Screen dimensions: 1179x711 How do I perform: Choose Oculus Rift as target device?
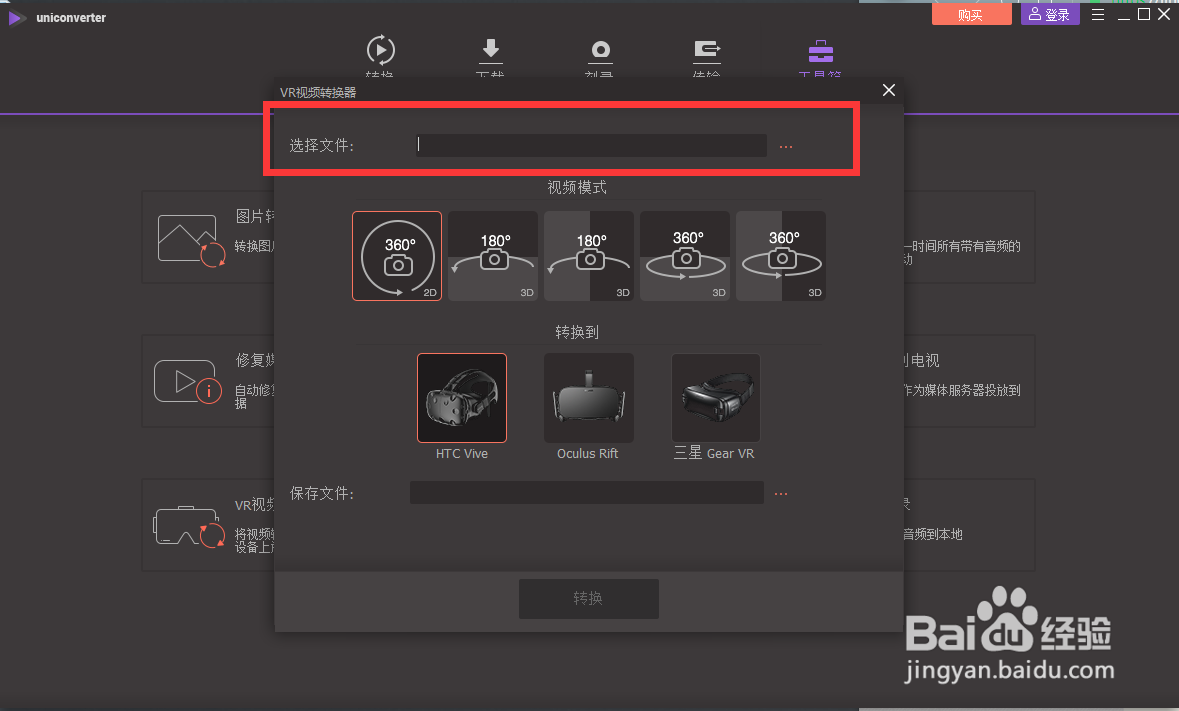point(589,398)
